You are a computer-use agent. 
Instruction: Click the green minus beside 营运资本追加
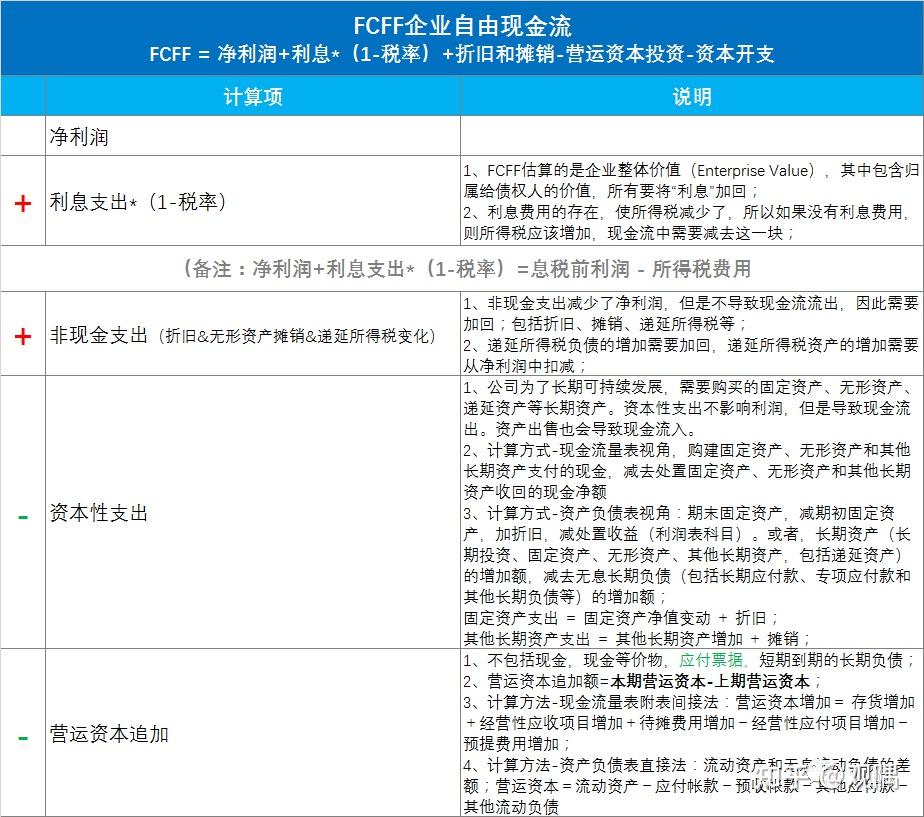(22, 734)
